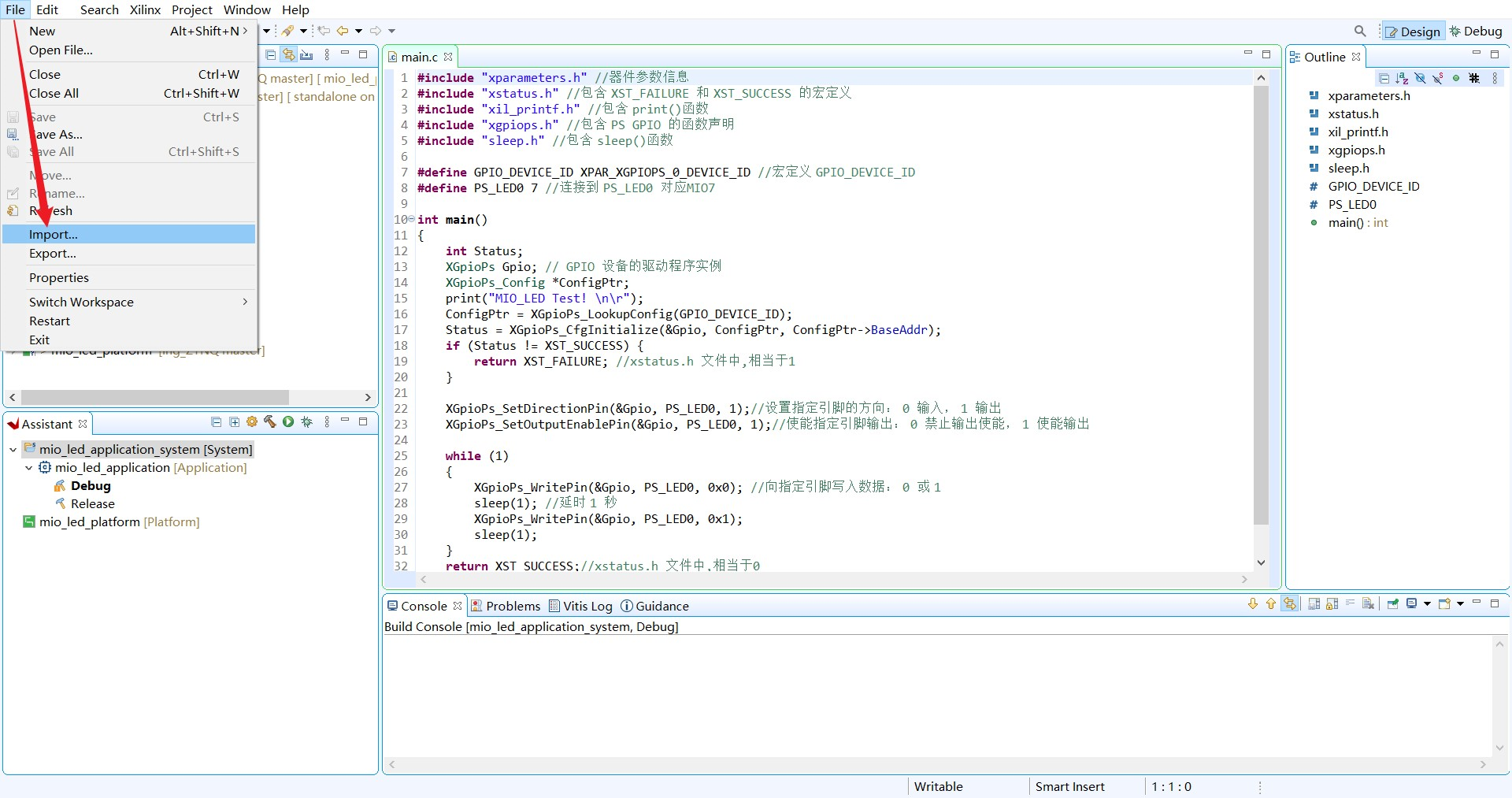Viewport: 1512px width, 798px height.
Task: Open back history dropdown arrow
Action: pyautogui.click(x=358, y=31)
